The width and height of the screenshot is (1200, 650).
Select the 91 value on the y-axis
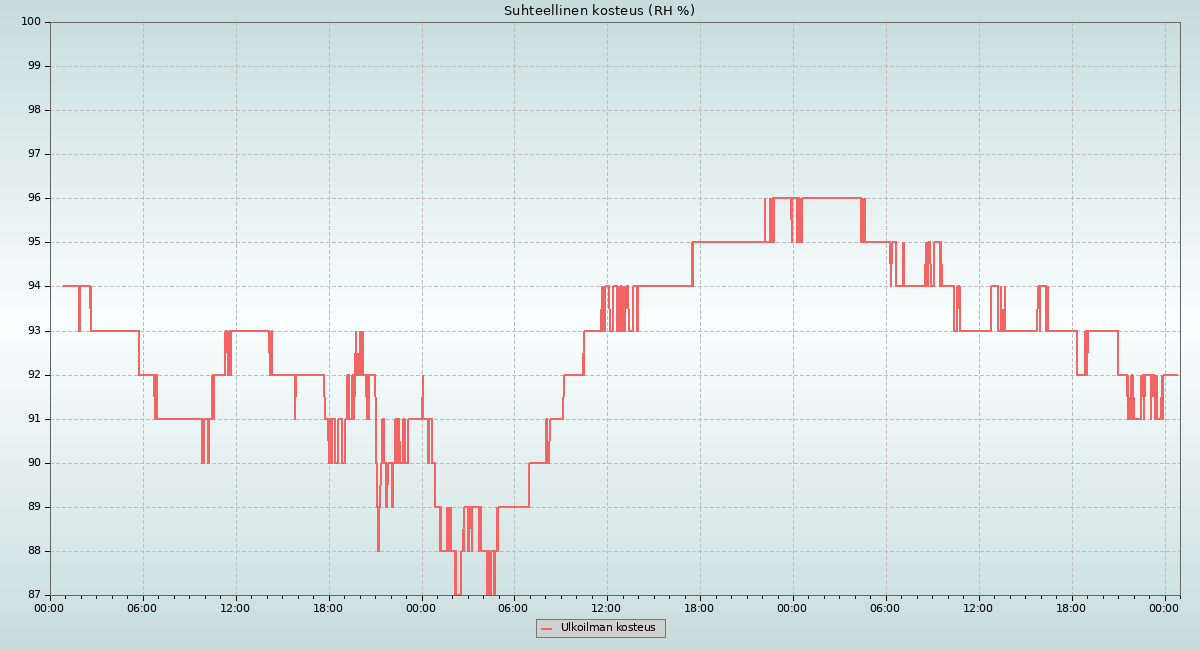pos(34,419)
